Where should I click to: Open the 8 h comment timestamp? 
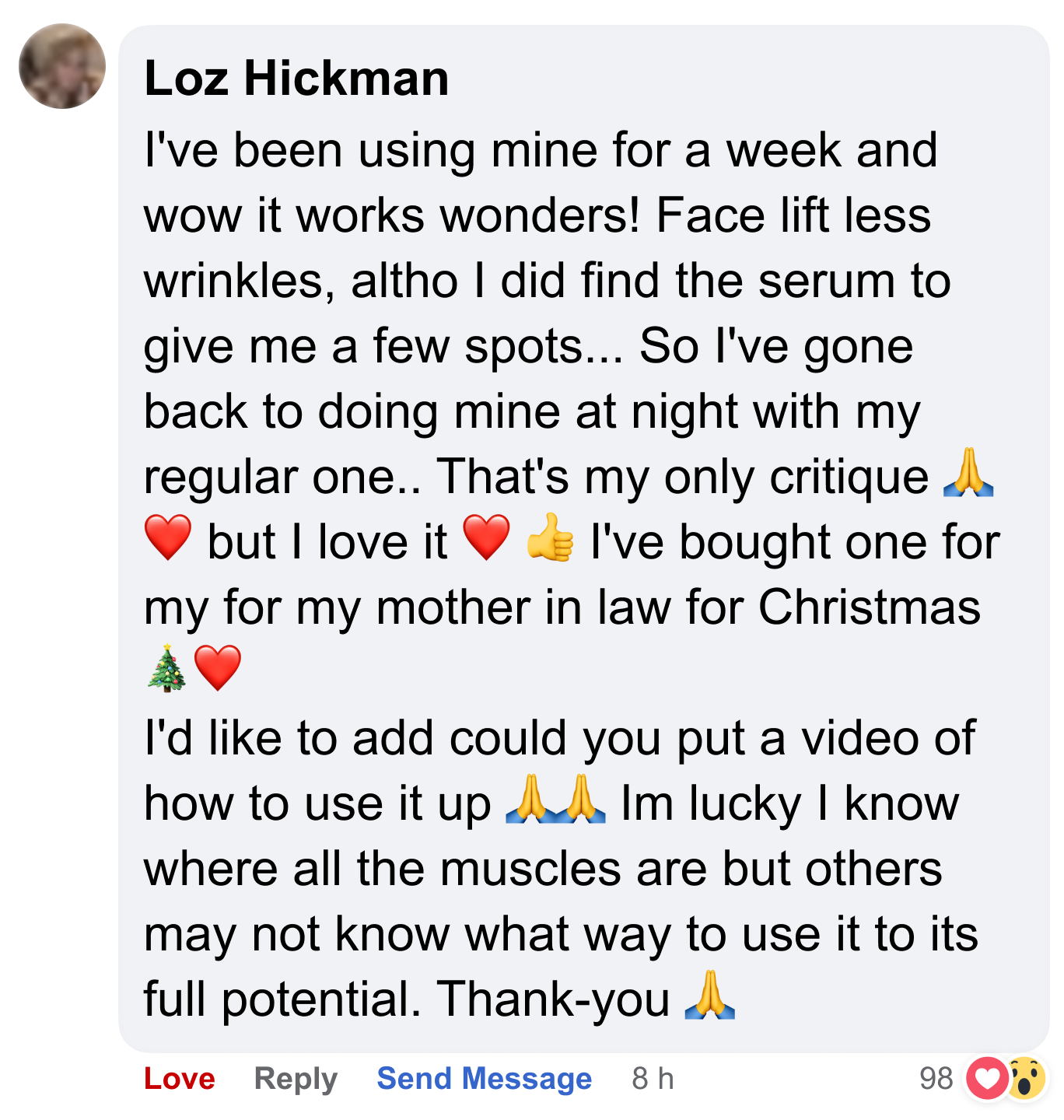click(x=653, y=1079)
